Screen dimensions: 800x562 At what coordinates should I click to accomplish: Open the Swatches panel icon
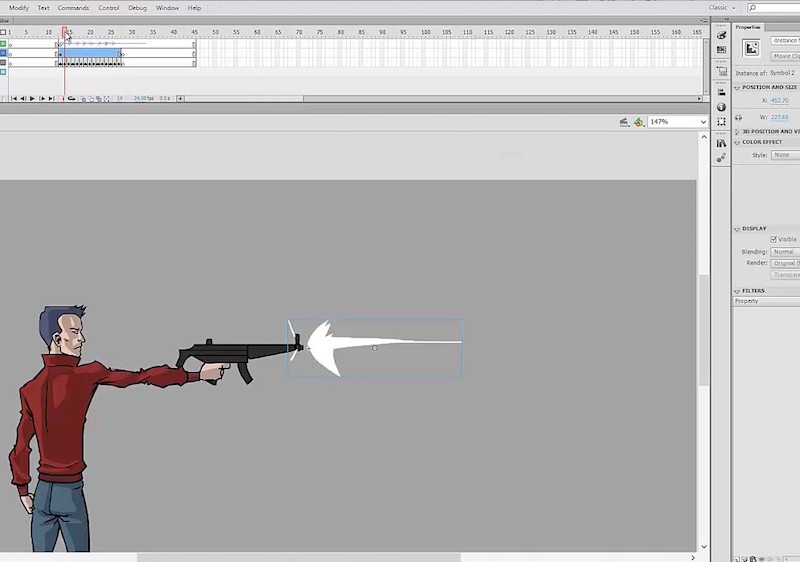(x=721, y=50)
